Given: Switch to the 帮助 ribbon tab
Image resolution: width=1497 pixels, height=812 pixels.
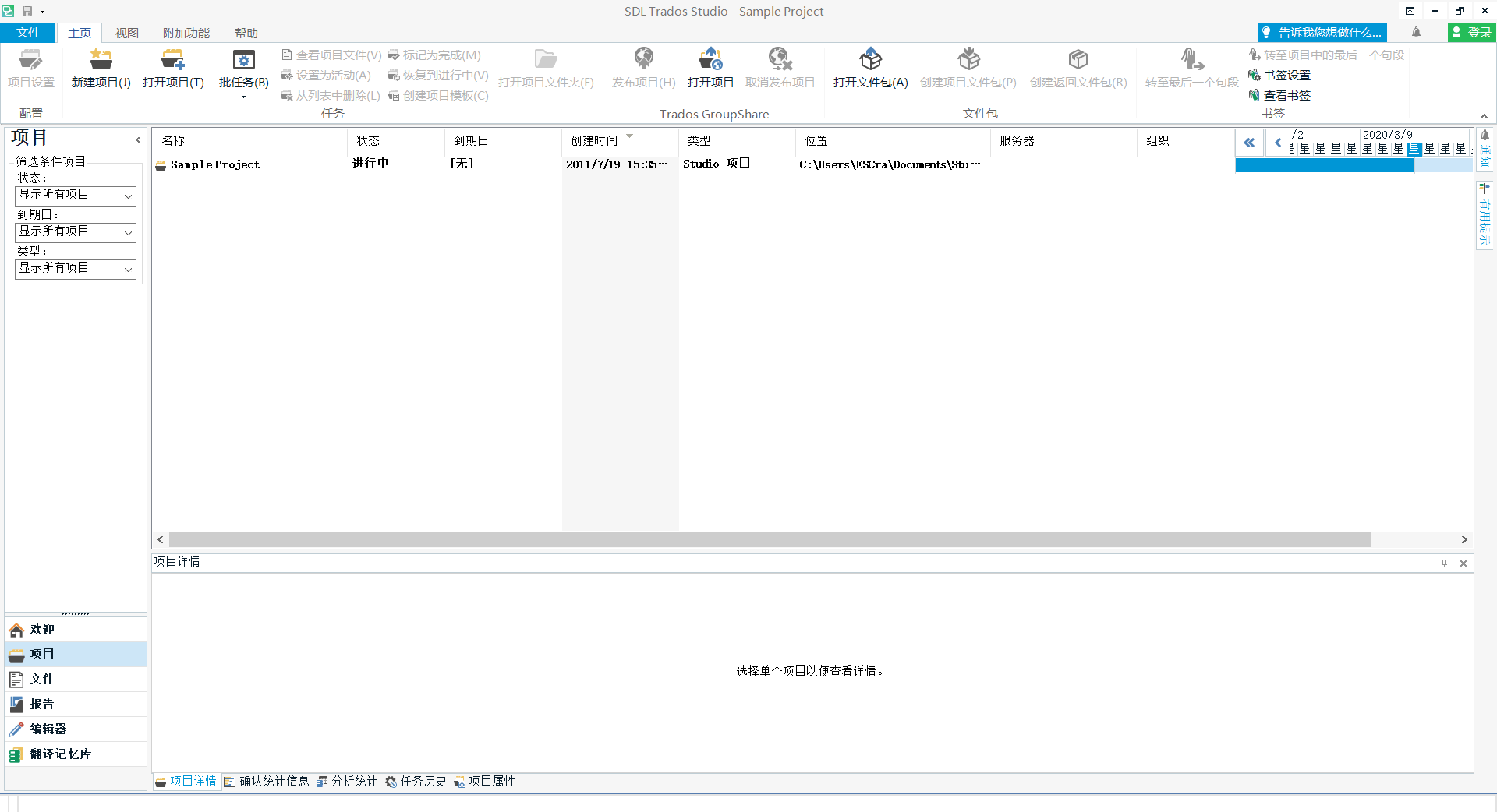Looking at the screenshot, I should pyautogui.click(x=246, y=33).
